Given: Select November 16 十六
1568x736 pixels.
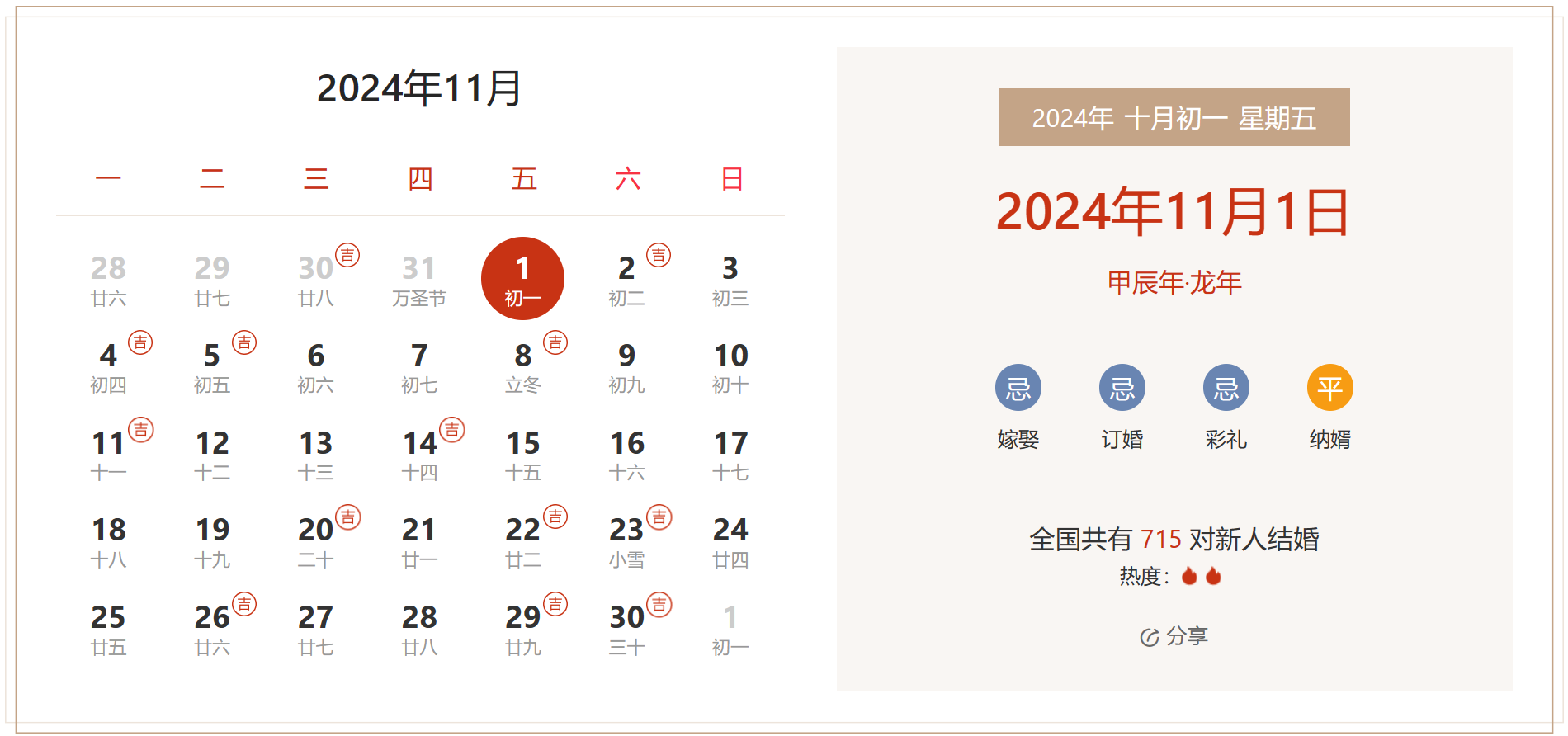Looking at the screenshot, I should pyautogui.click(x=626, y=455).
